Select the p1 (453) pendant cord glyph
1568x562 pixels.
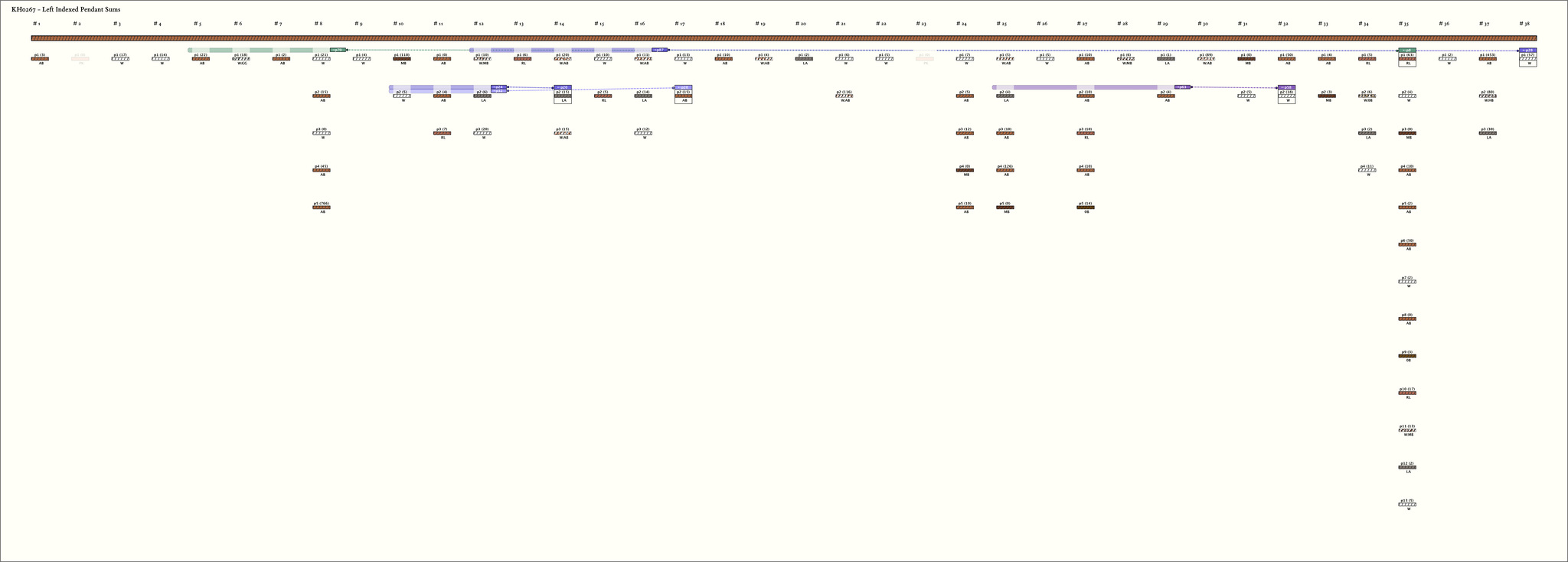pyautogui.click(x=1488, y=59)
